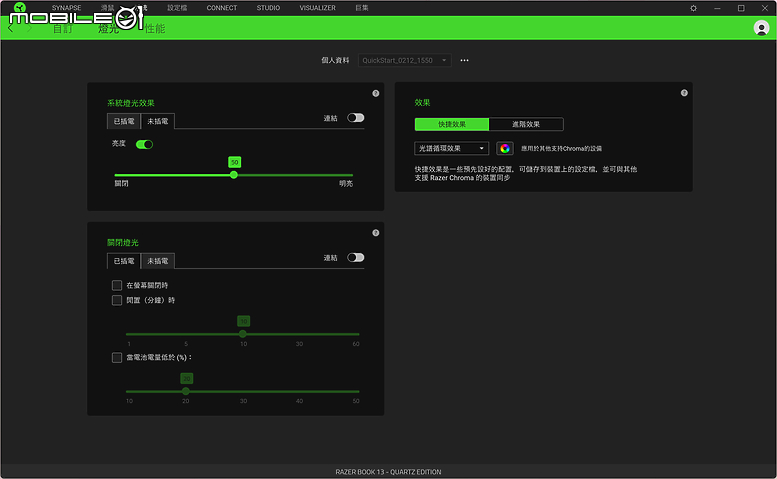Click the 60 tick on the idle slider

tap(356, 344)
